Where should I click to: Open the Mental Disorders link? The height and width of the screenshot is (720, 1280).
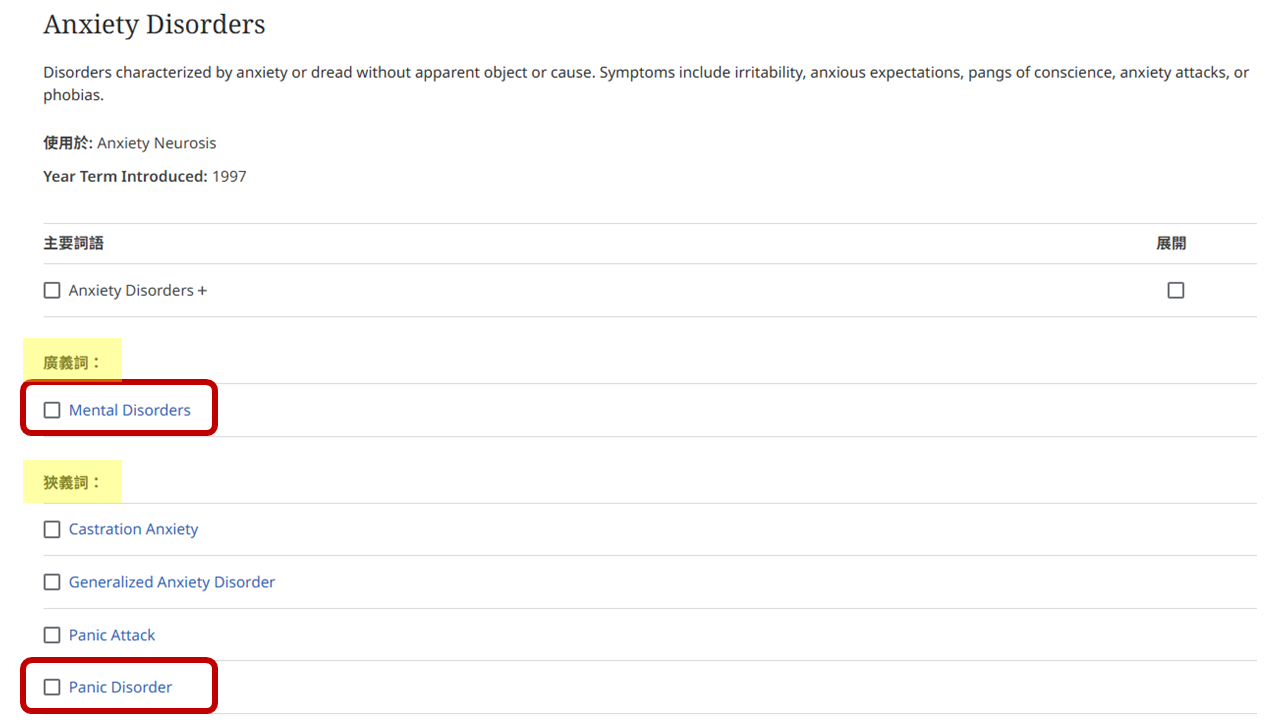[x=129, y=410]
